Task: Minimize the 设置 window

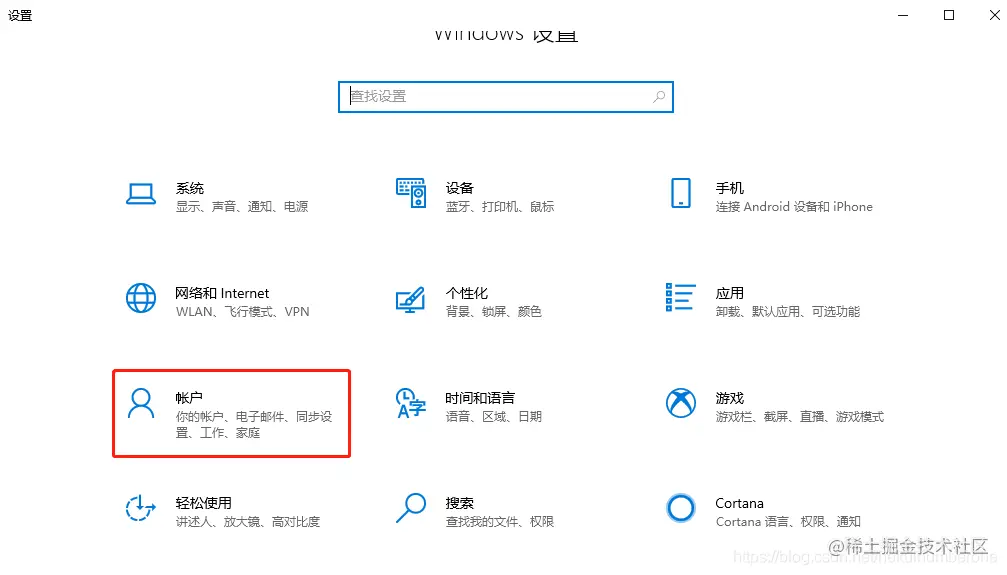Action: click(903, 15)
